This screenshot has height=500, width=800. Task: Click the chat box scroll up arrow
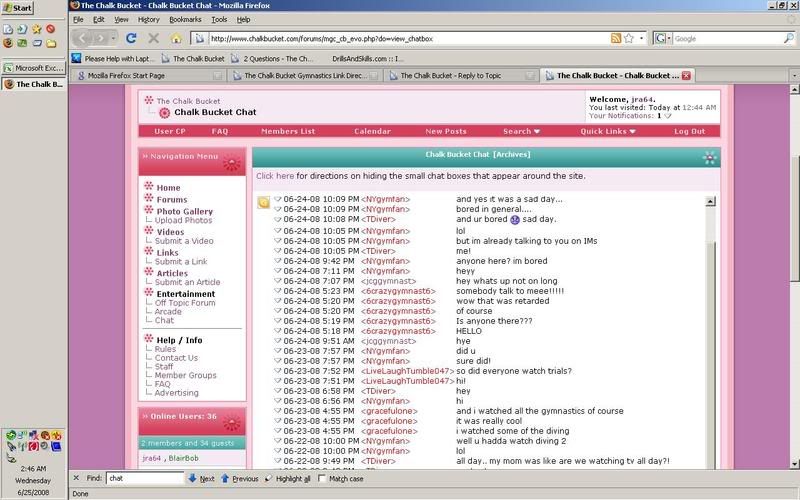pyautogui.click(x=710, y=201)
